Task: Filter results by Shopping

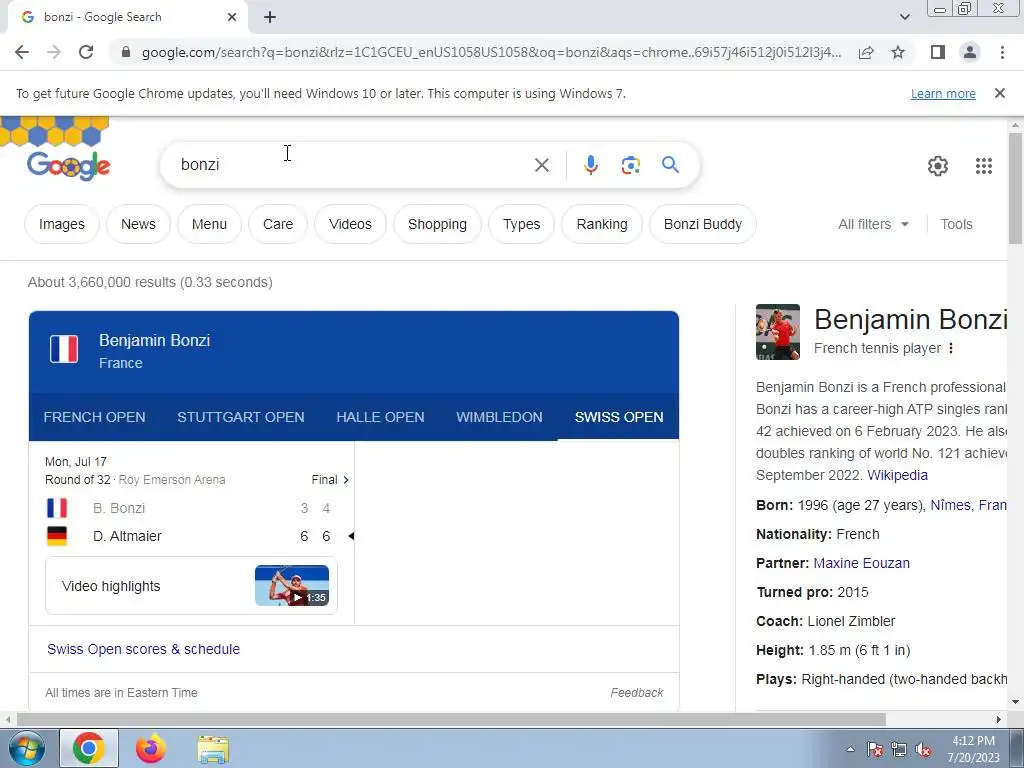Action: 437,224
